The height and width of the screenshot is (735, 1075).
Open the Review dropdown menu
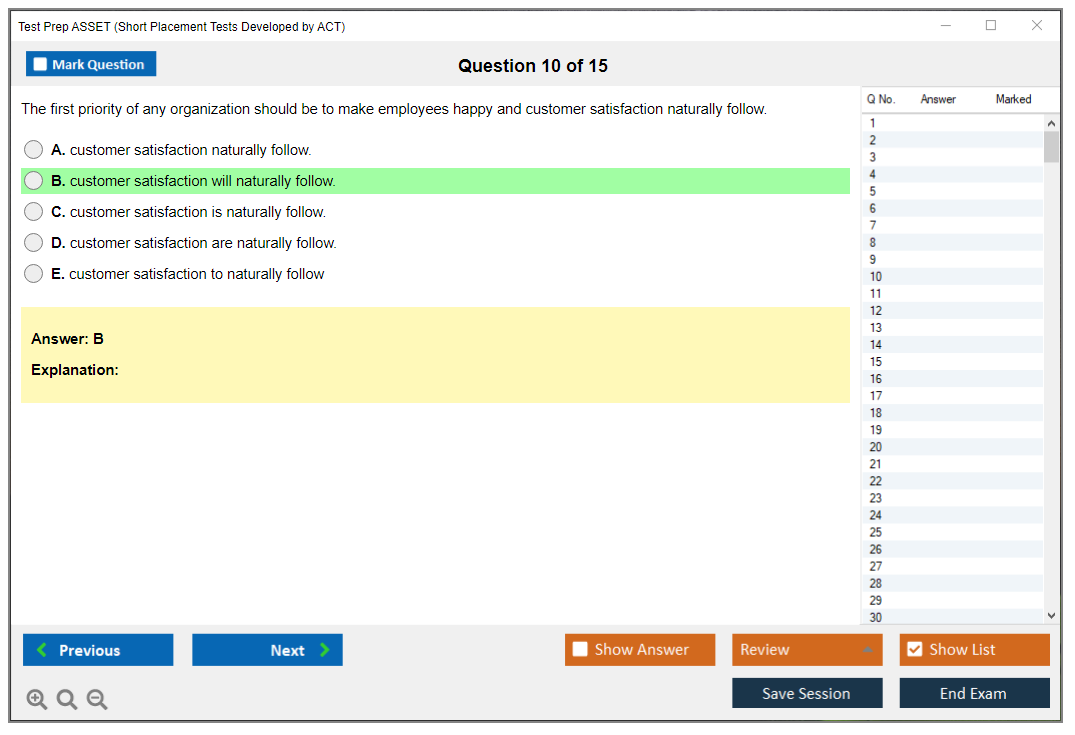click(x=806, y=650)
